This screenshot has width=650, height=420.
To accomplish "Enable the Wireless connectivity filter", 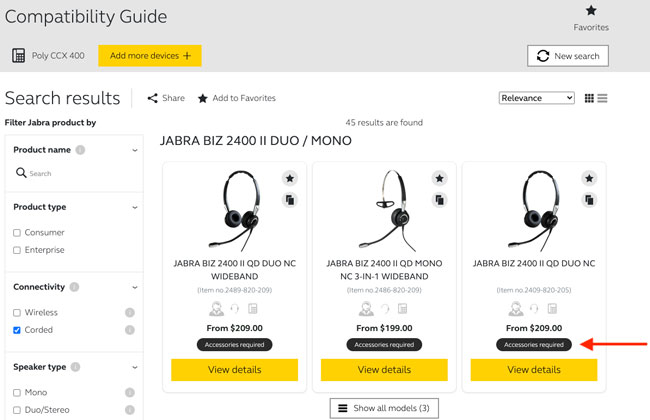I will [17, 313].
